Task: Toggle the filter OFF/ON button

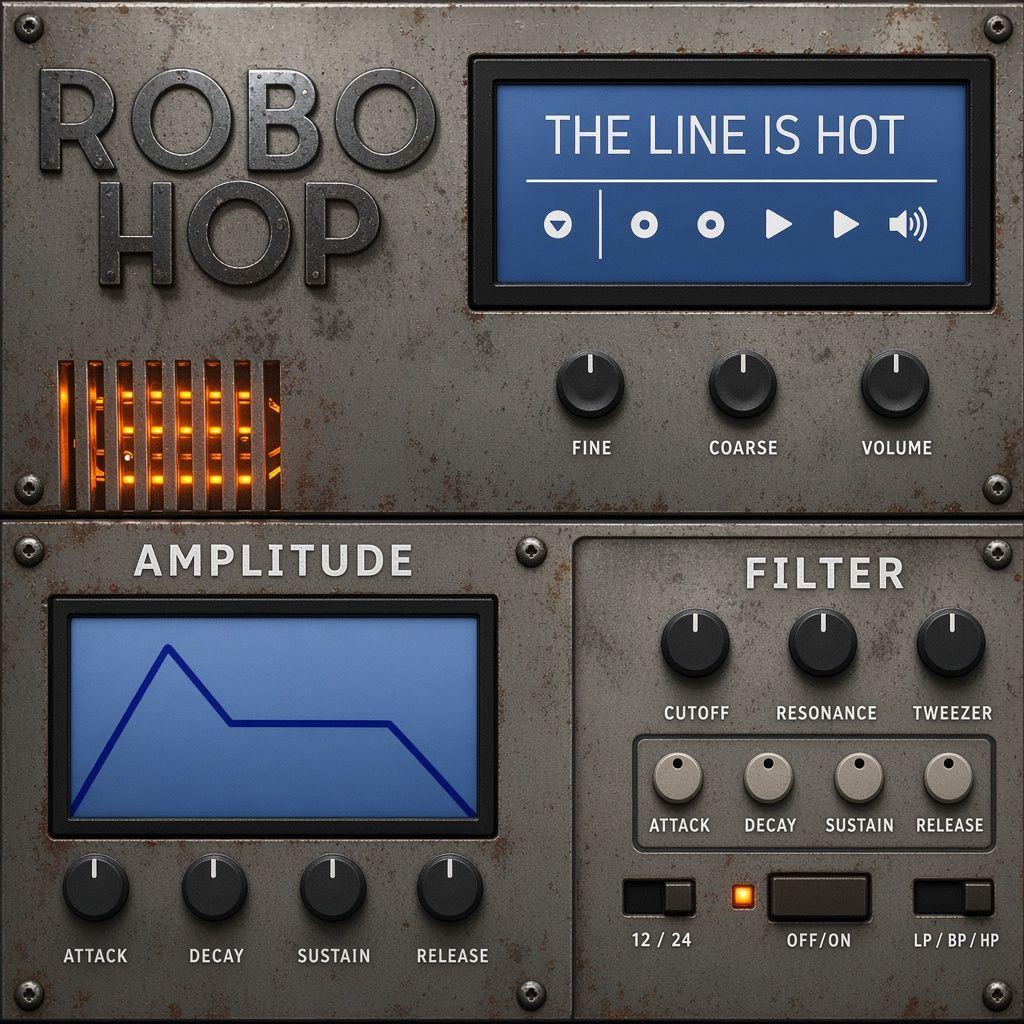Action: [819, 897]
